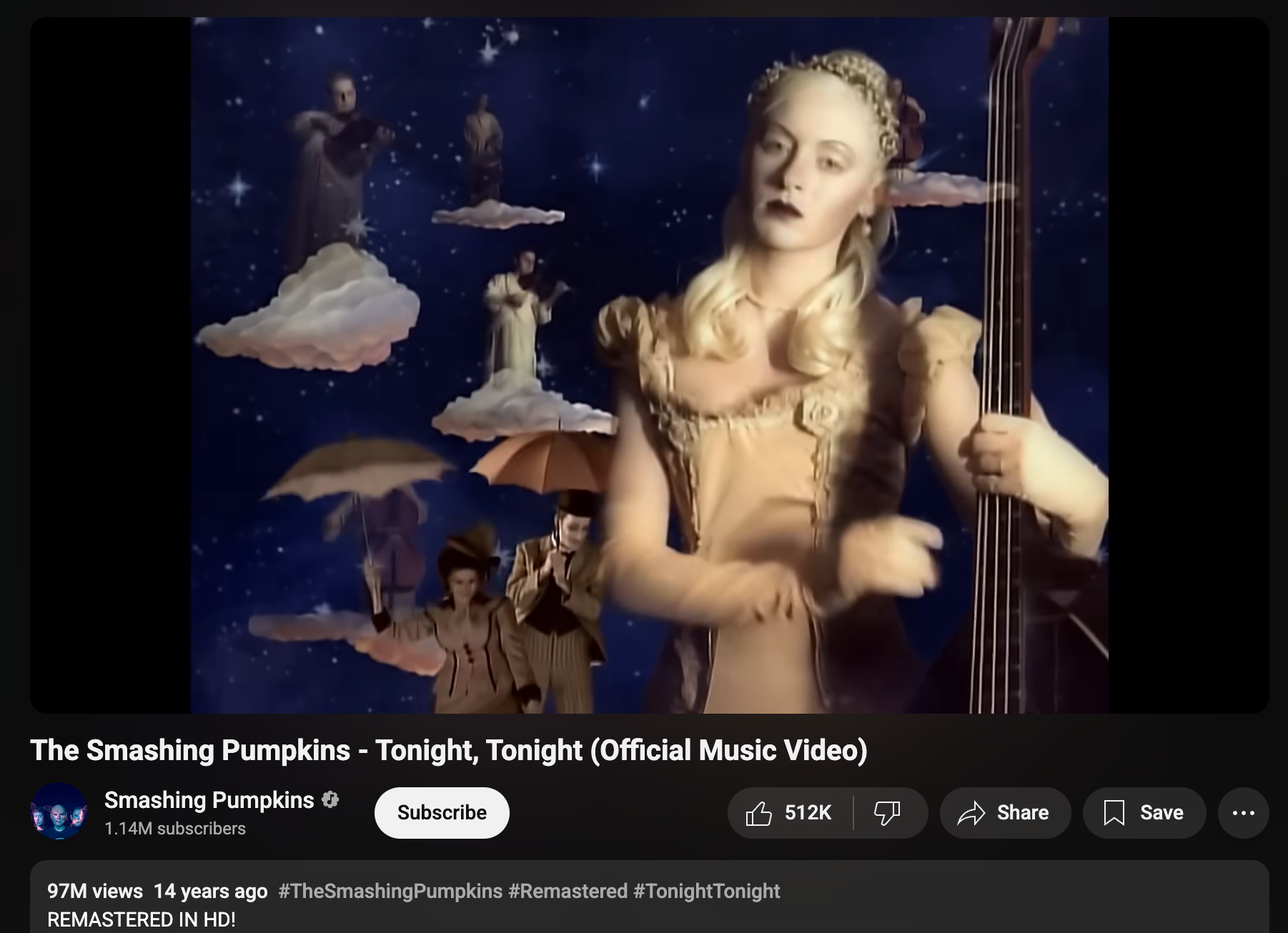1288x933 pixels.
Task: Click the Share arrow icon
Action: click(971, 813)
